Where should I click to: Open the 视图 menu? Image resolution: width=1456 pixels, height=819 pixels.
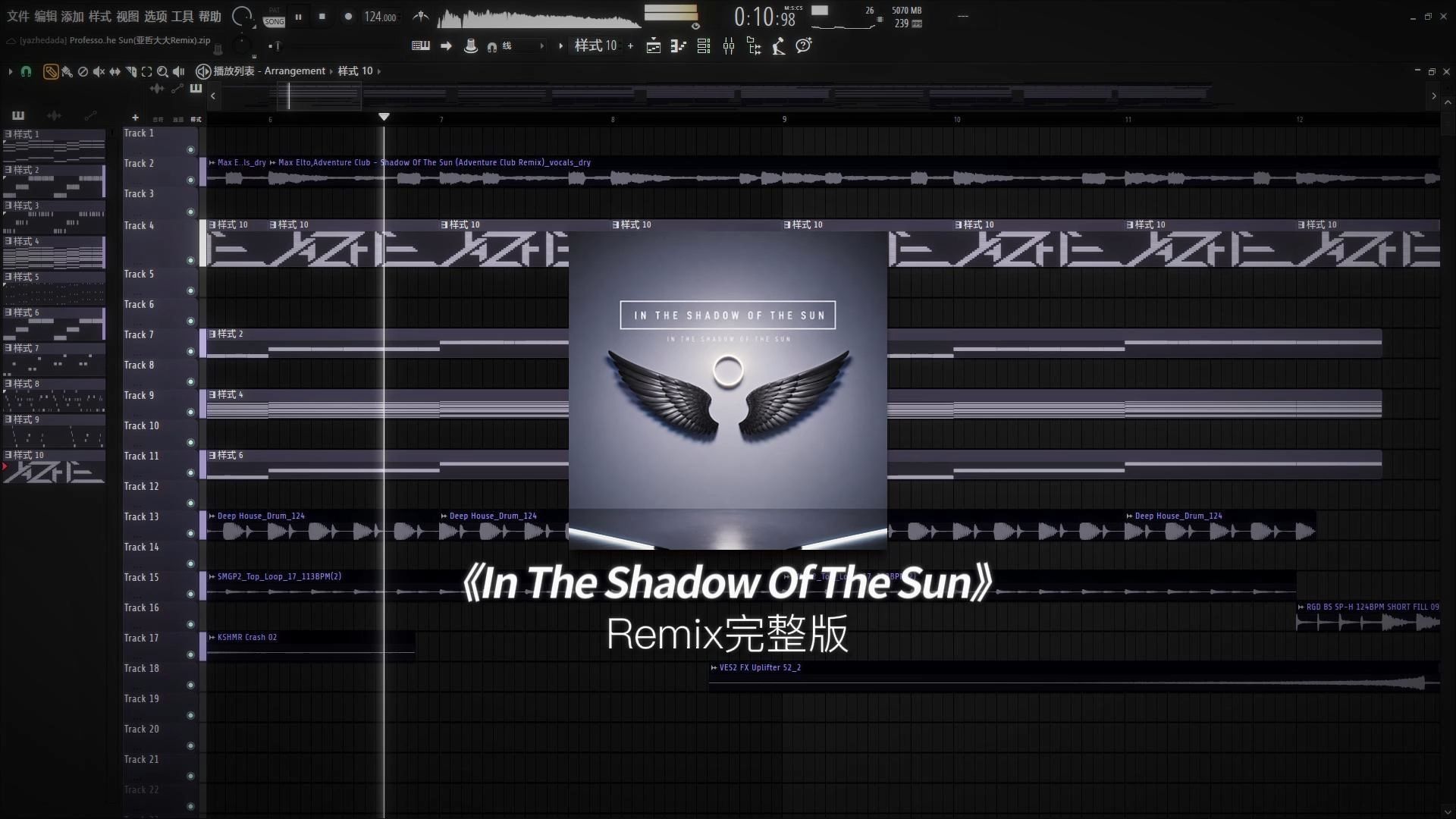click(127, 17)
